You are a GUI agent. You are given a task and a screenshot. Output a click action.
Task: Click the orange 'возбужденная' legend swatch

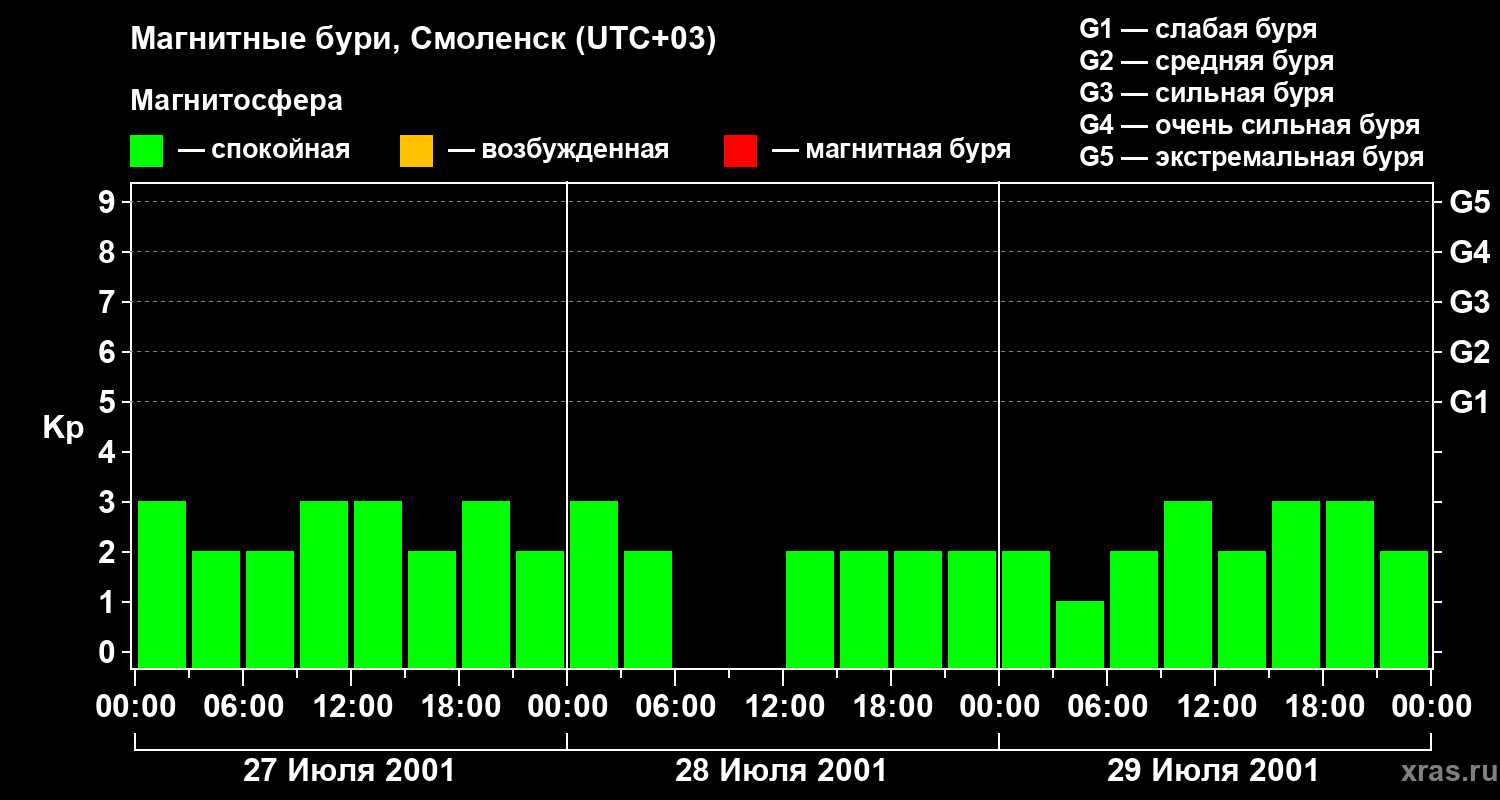point(416,151)
